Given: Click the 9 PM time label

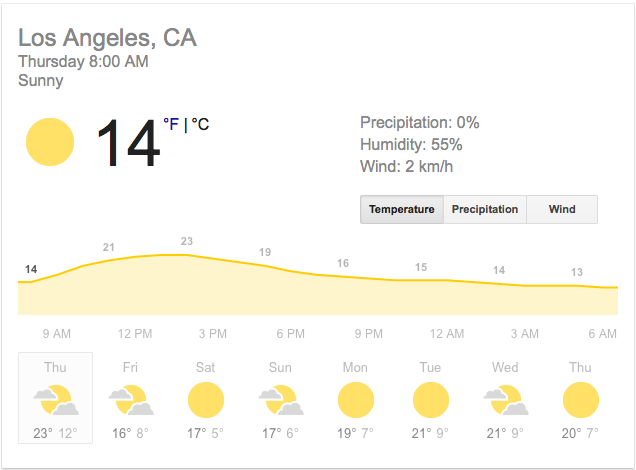Looking at the screenshot, I should click(x=368, y=334).
